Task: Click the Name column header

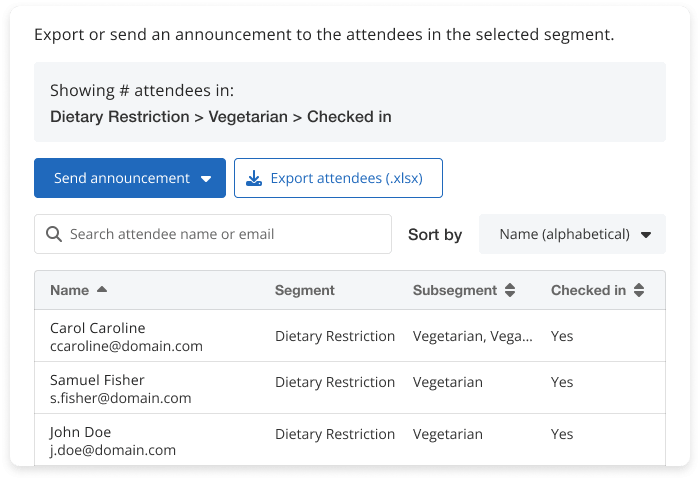Action: [69, 290]
